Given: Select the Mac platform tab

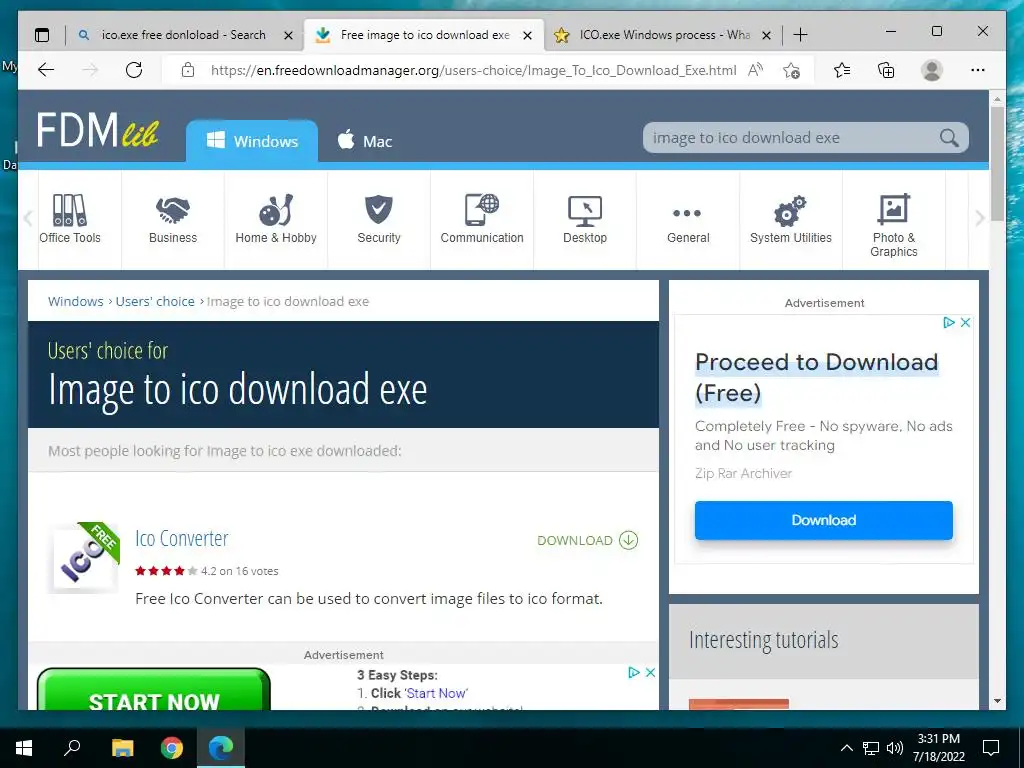Looking at the screenshot, I should (364, 141).
